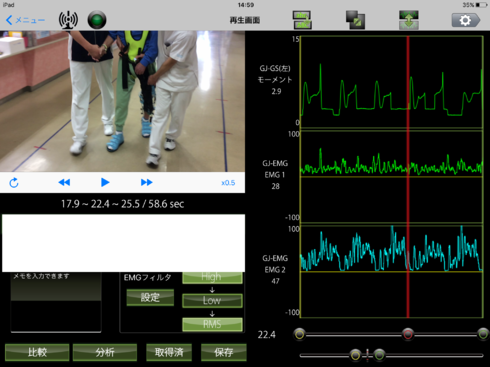Image resolution: width=490 pixels, height=367 pixels.
Task: Restart video with the reload icon
Action: coord(14,183)
